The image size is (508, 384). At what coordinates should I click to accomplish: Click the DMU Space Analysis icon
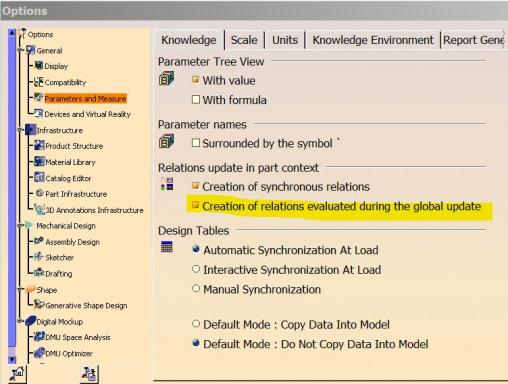coord(39,336)
